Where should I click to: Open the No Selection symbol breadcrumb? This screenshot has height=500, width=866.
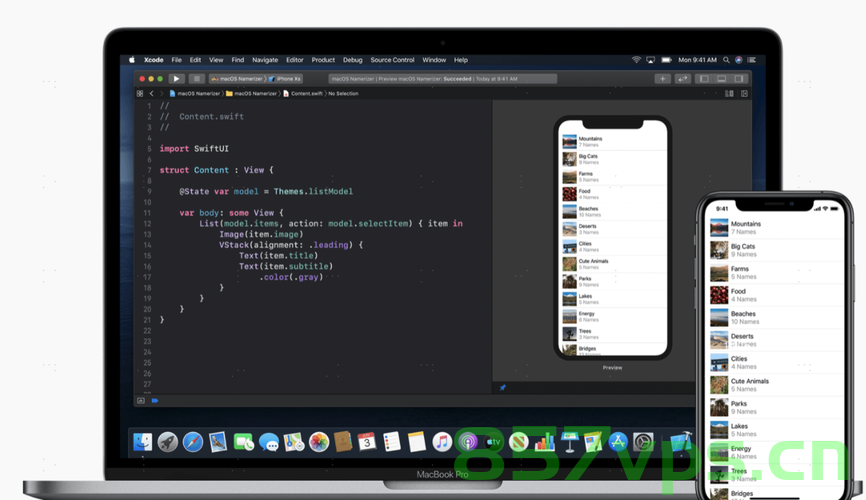[x=343, y=93]
